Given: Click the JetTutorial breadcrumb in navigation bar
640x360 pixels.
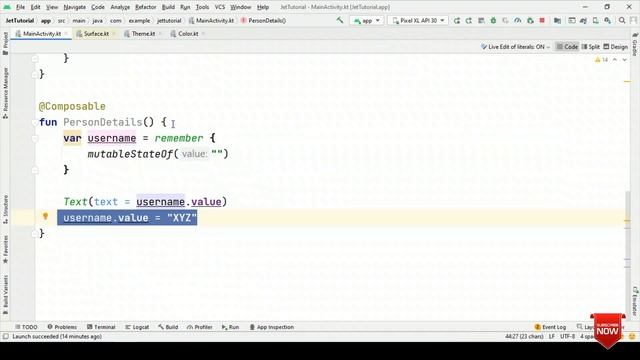Looking at the screenshot, I should 20,20.
